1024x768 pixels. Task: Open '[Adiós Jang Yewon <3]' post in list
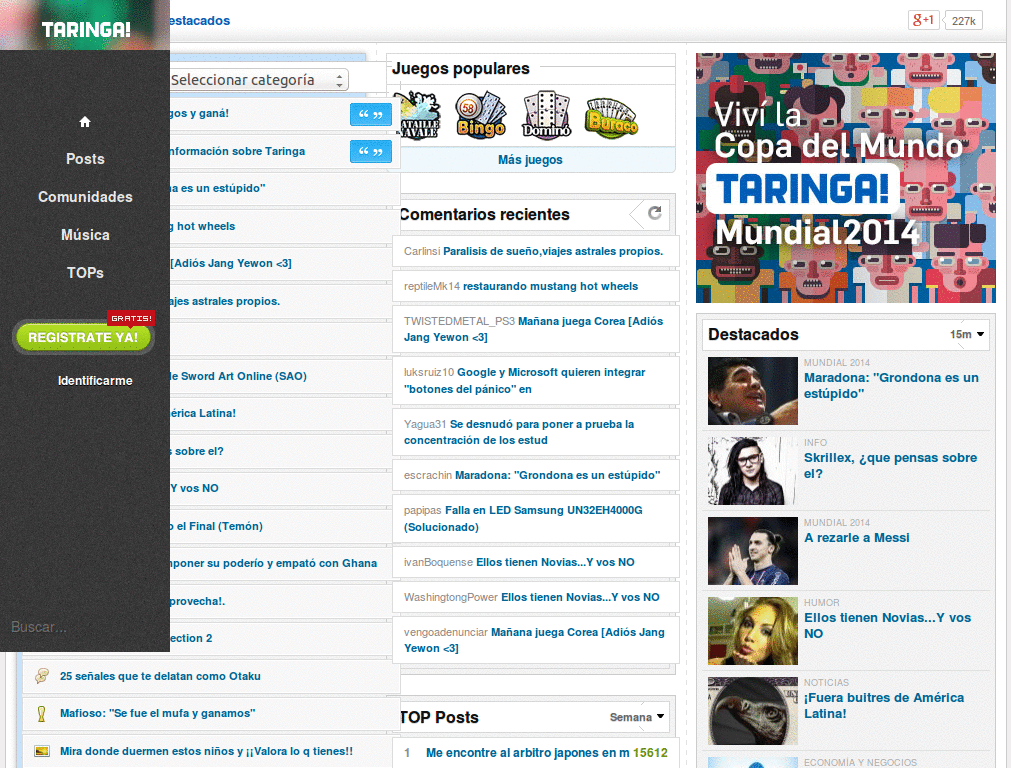coord(231,263)
